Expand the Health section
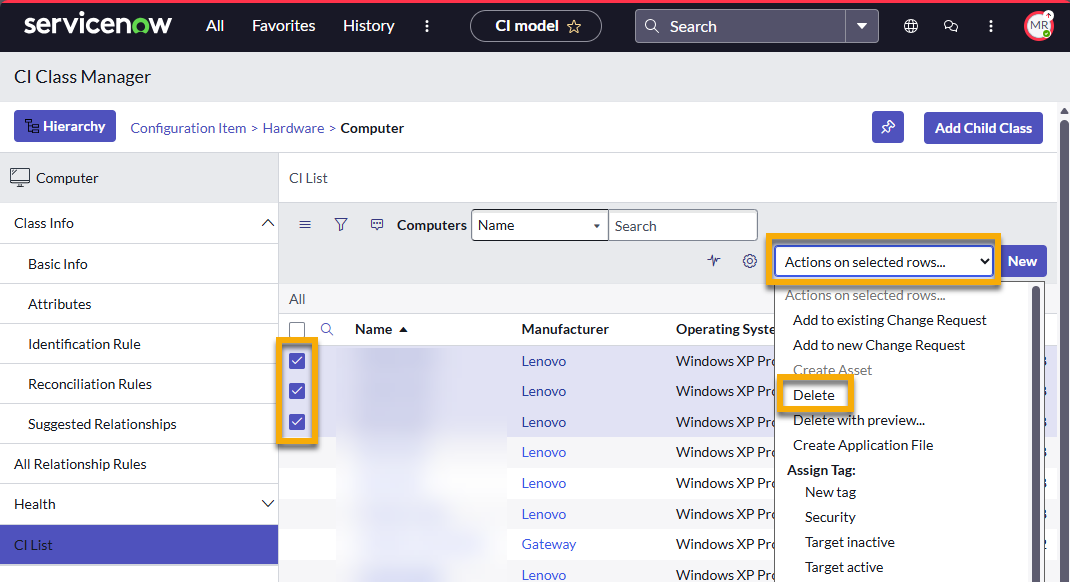The height and width of the screenshot is (582, 1070). tap(267, 504)
